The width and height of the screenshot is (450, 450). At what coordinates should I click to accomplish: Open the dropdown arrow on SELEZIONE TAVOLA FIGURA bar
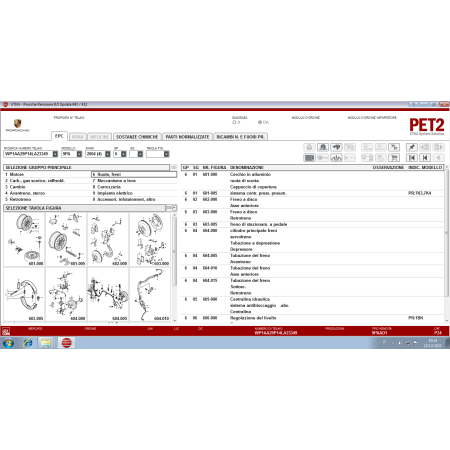174,208
